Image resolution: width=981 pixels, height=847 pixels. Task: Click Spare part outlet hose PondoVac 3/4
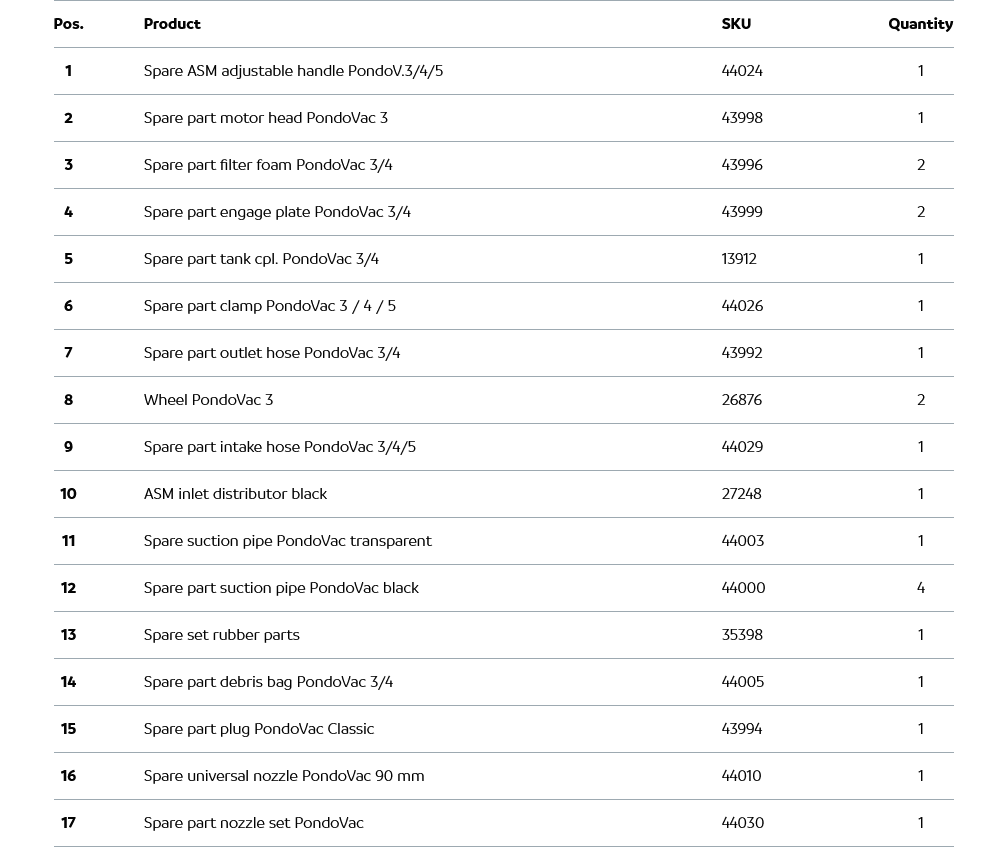[271, 353]
